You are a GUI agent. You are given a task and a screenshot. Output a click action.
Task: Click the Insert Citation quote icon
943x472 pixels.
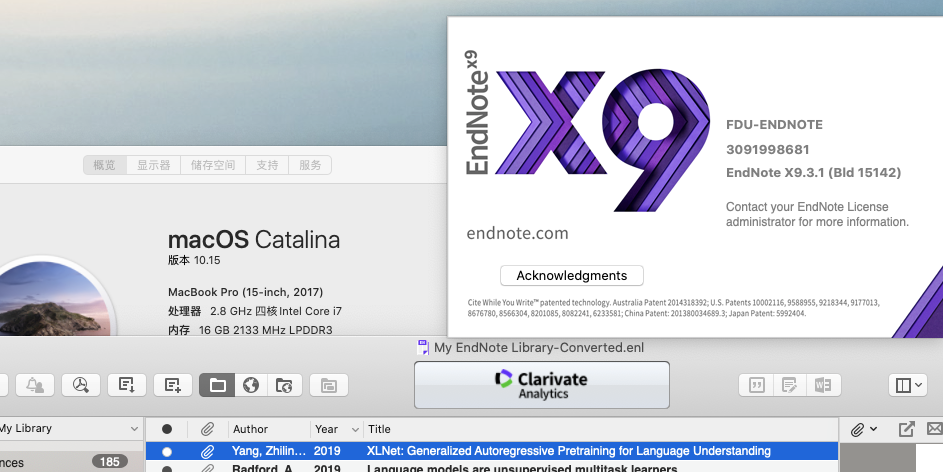757,385
